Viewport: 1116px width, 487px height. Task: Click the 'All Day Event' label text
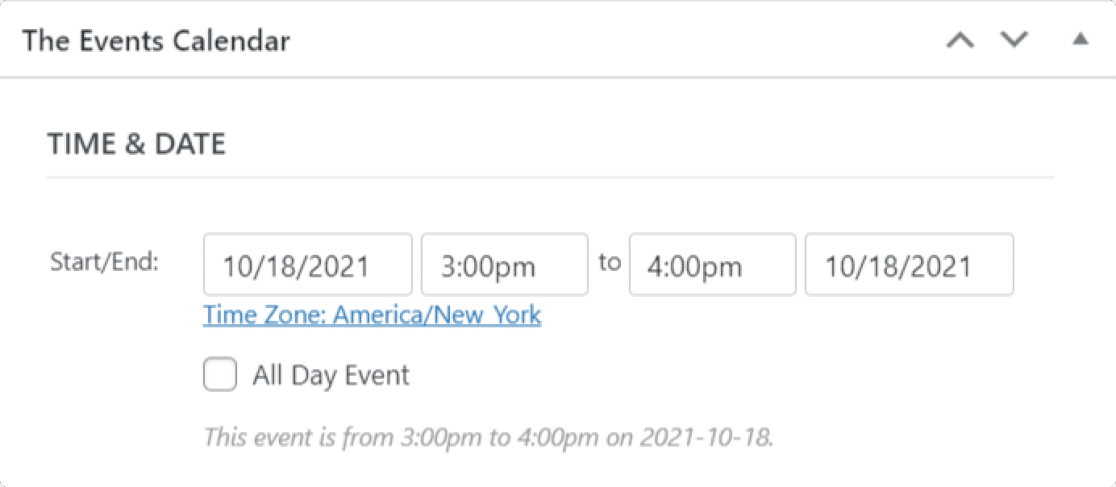331,376
